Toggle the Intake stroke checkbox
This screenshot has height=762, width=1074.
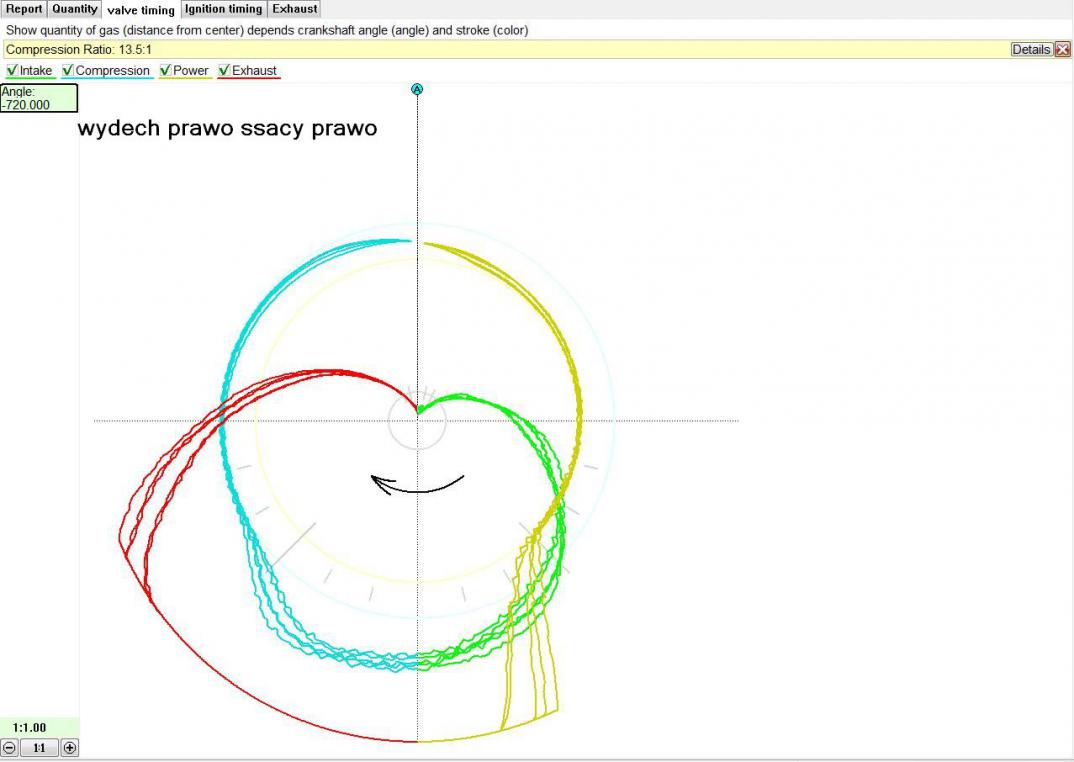12,71
